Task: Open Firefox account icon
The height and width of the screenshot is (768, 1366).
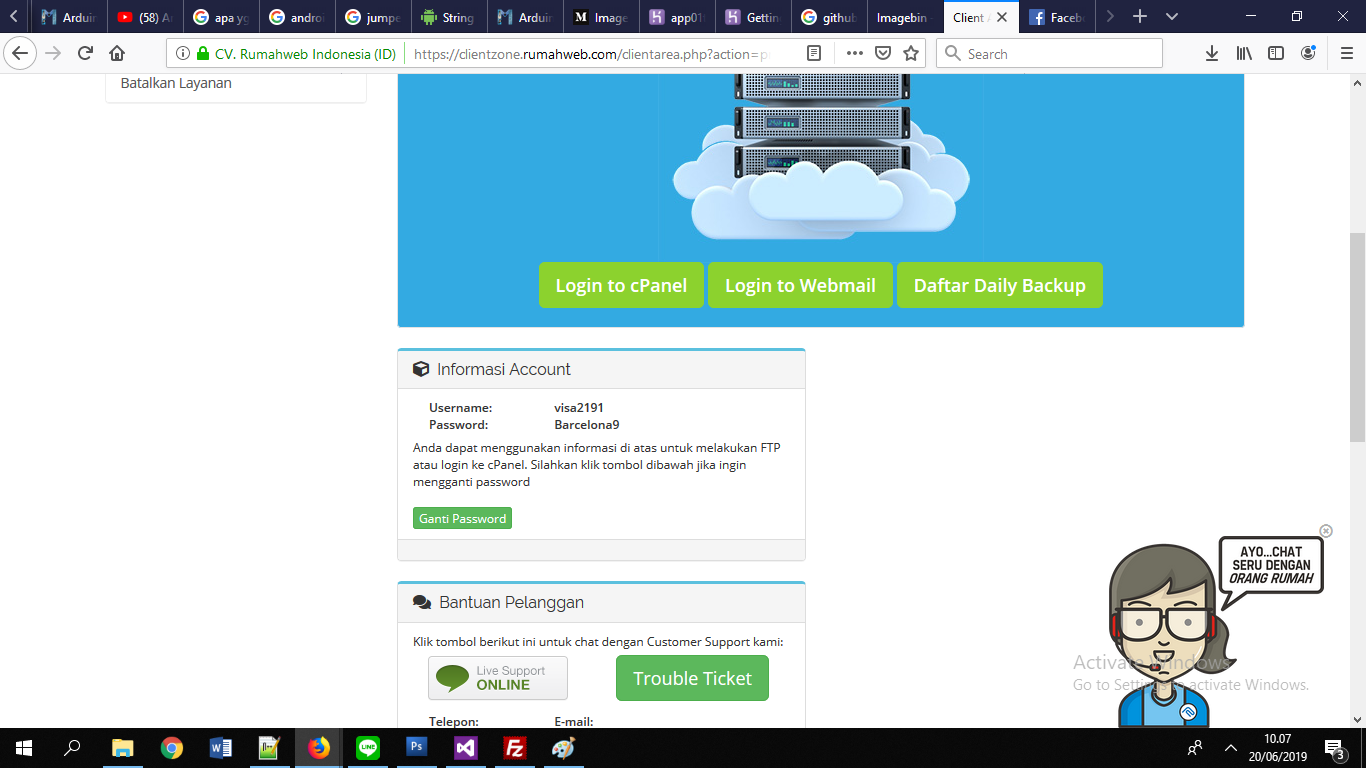Action: 1308,54
